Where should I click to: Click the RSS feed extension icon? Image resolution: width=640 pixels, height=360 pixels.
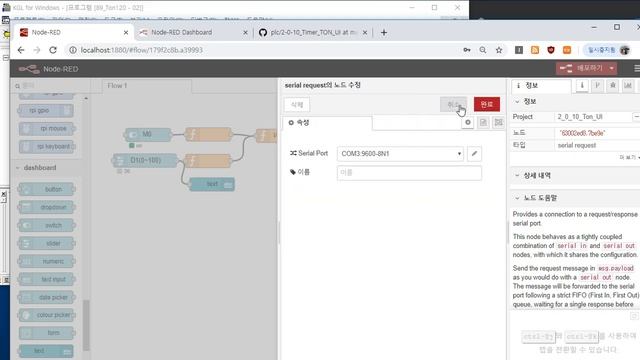[535, 50]
